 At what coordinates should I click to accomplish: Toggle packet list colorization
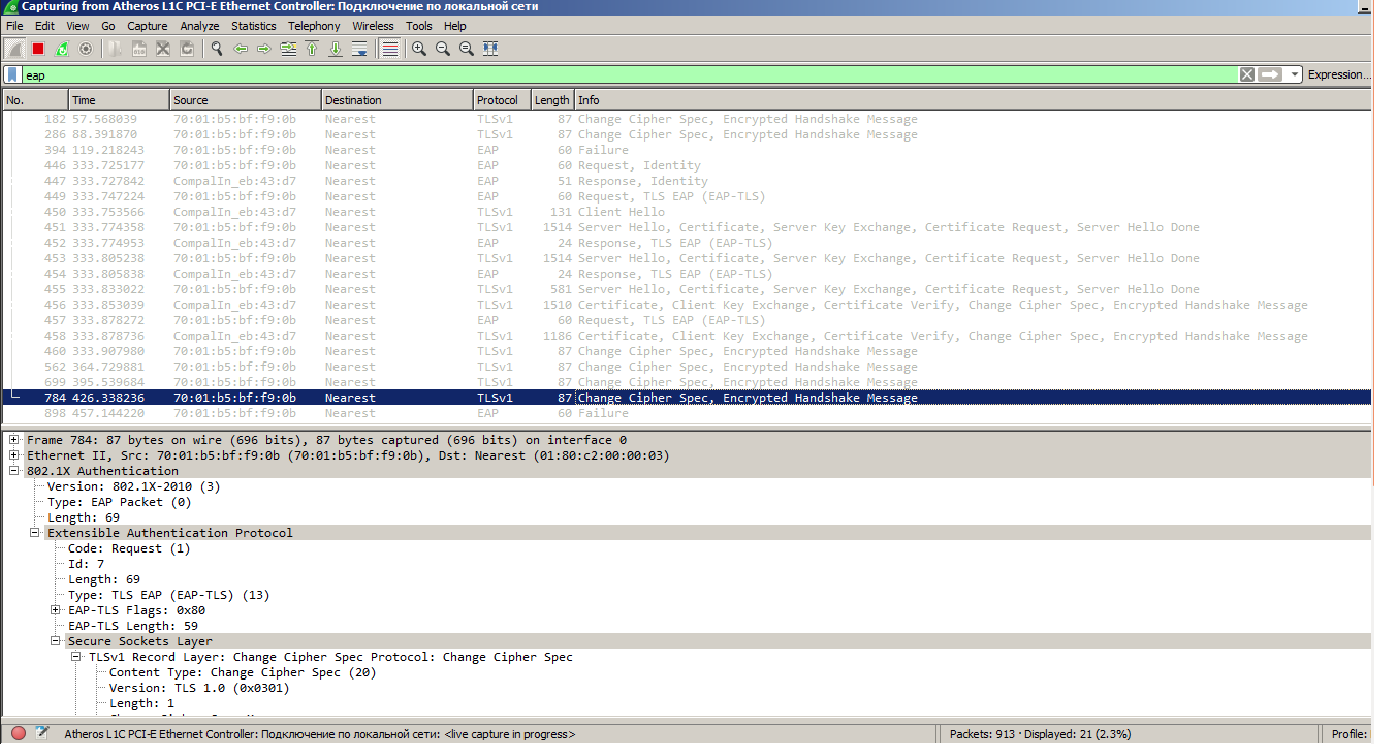(x=389, y=48)
